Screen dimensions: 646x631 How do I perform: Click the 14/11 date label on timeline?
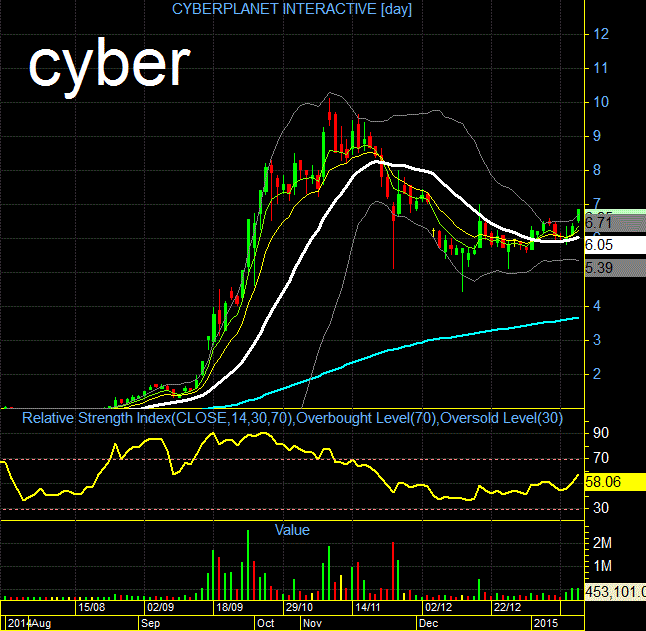[x=367, y=607]
